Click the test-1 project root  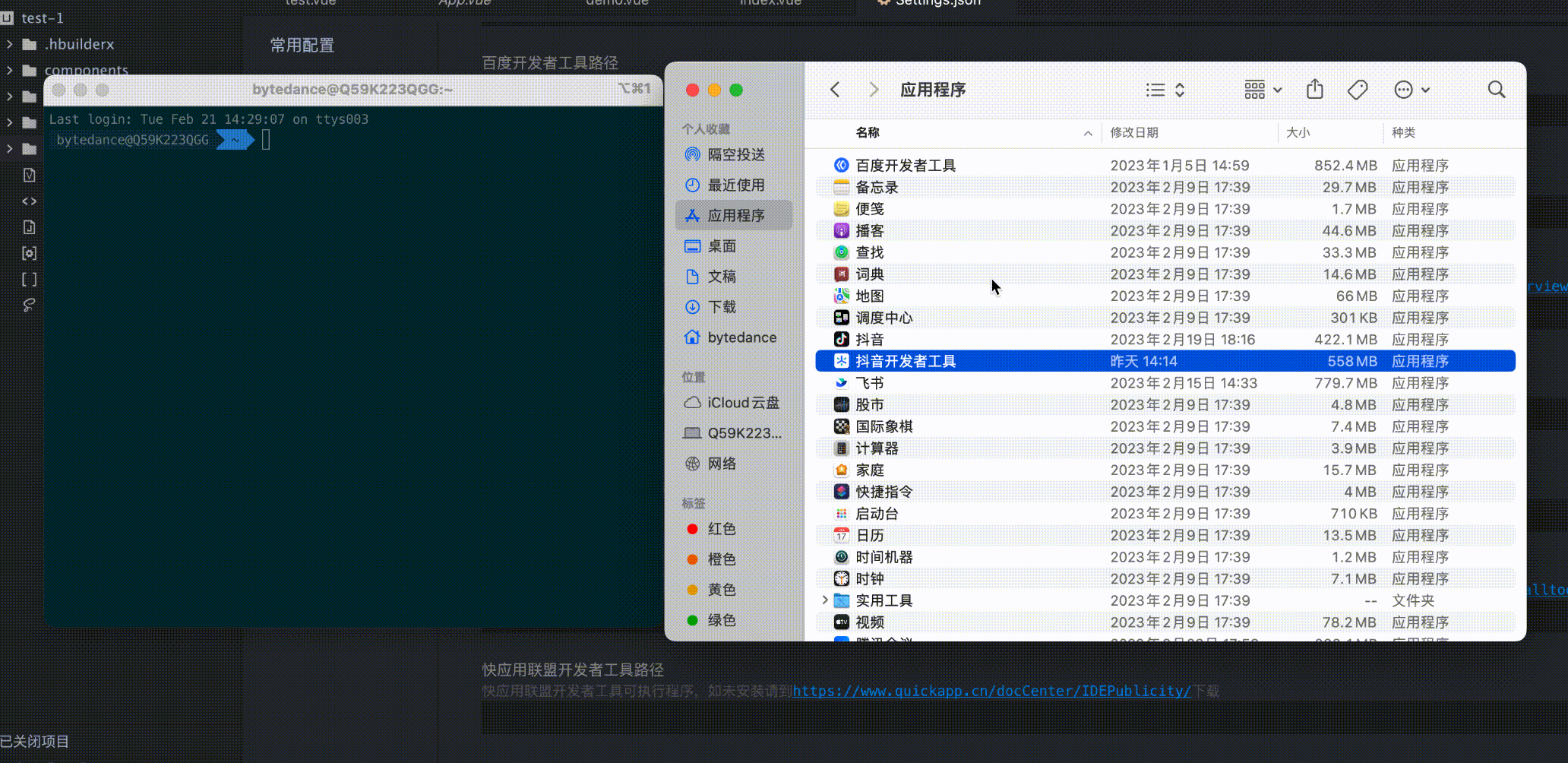pyautogui.click(x=42, y=17)
